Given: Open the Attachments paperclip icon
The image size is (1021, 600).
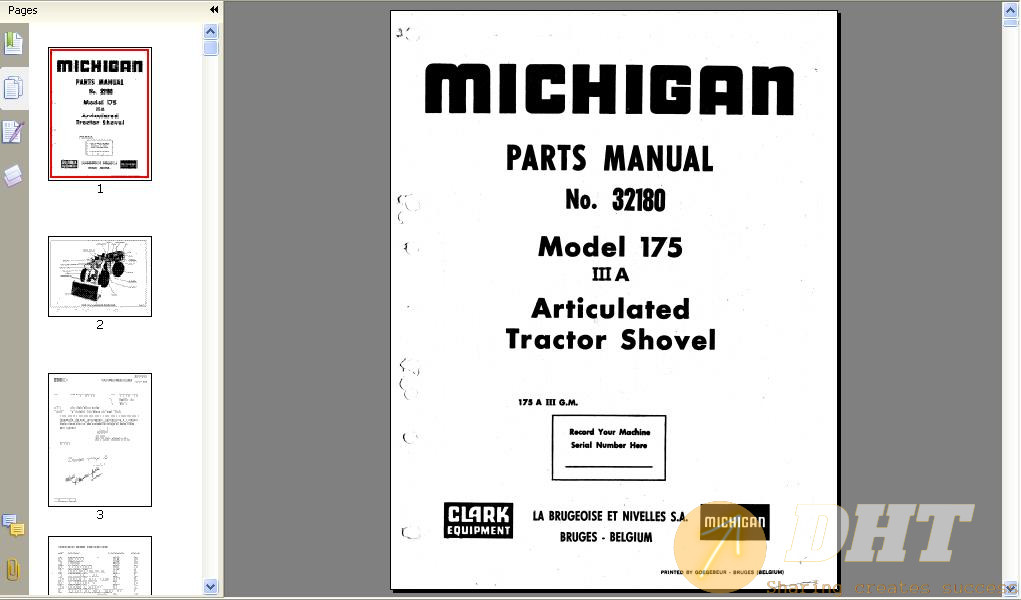Looking at the screenshot, I should (13, 569).
